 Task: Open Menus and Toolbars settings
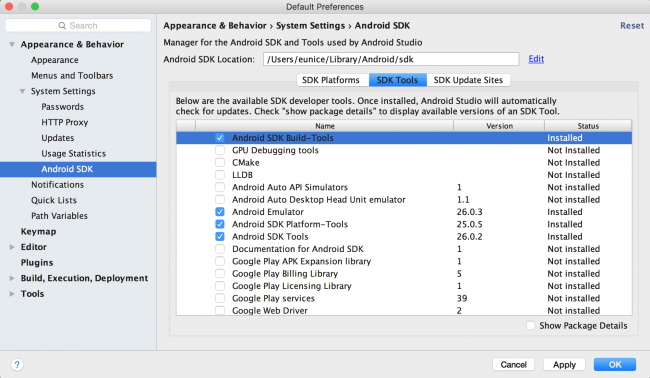point(72,76)
